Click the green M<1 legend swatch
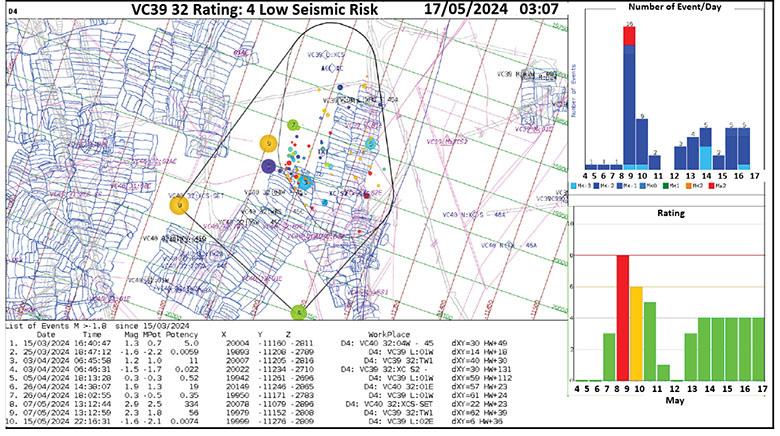Image resolution: width=780 pixels, height=436 pixels. pyautogui.click(x=666, y=186)
